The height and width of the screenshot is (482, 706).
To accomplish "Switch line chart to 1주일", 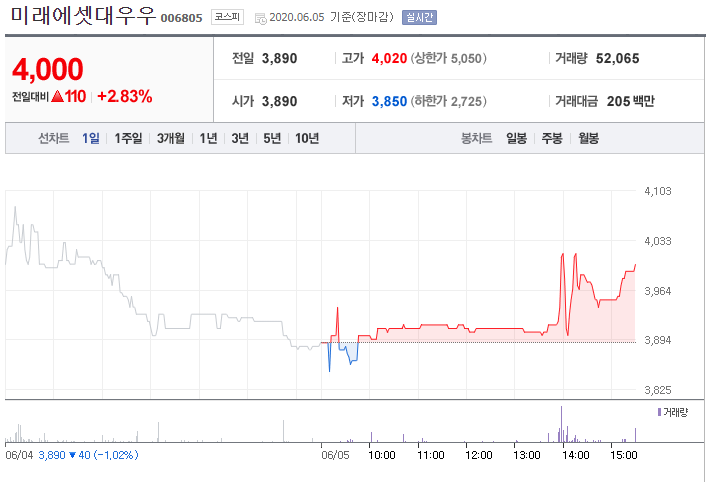I will tap(128, 138).
